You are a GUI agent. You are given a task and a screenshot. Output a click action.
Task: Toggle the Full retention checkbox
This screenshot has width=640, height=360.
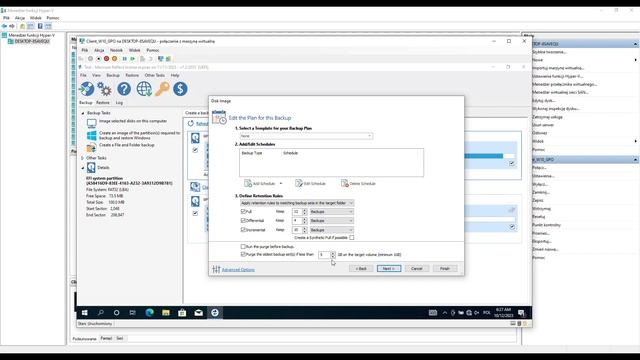click(243, 211)
